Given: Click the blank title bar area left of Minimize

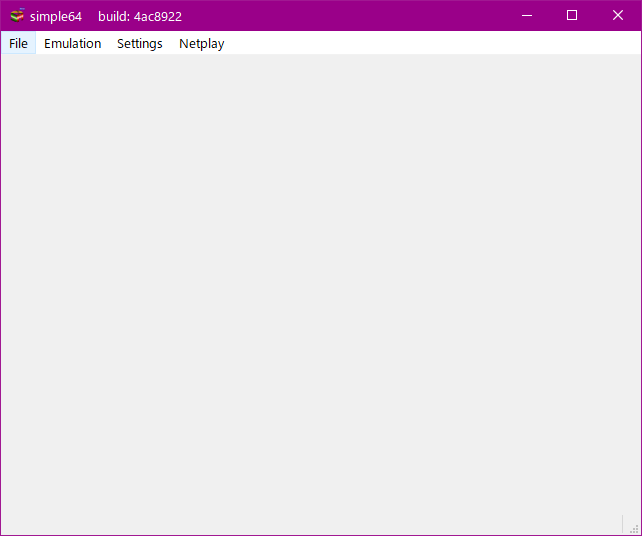Looking at the screenshot, I should click(350, 16).
